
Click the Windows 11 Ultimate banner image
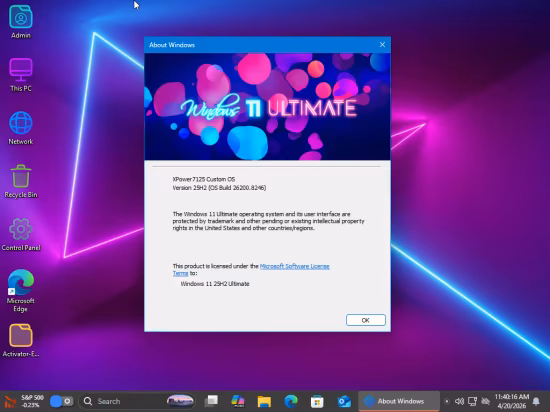point(267,107)
